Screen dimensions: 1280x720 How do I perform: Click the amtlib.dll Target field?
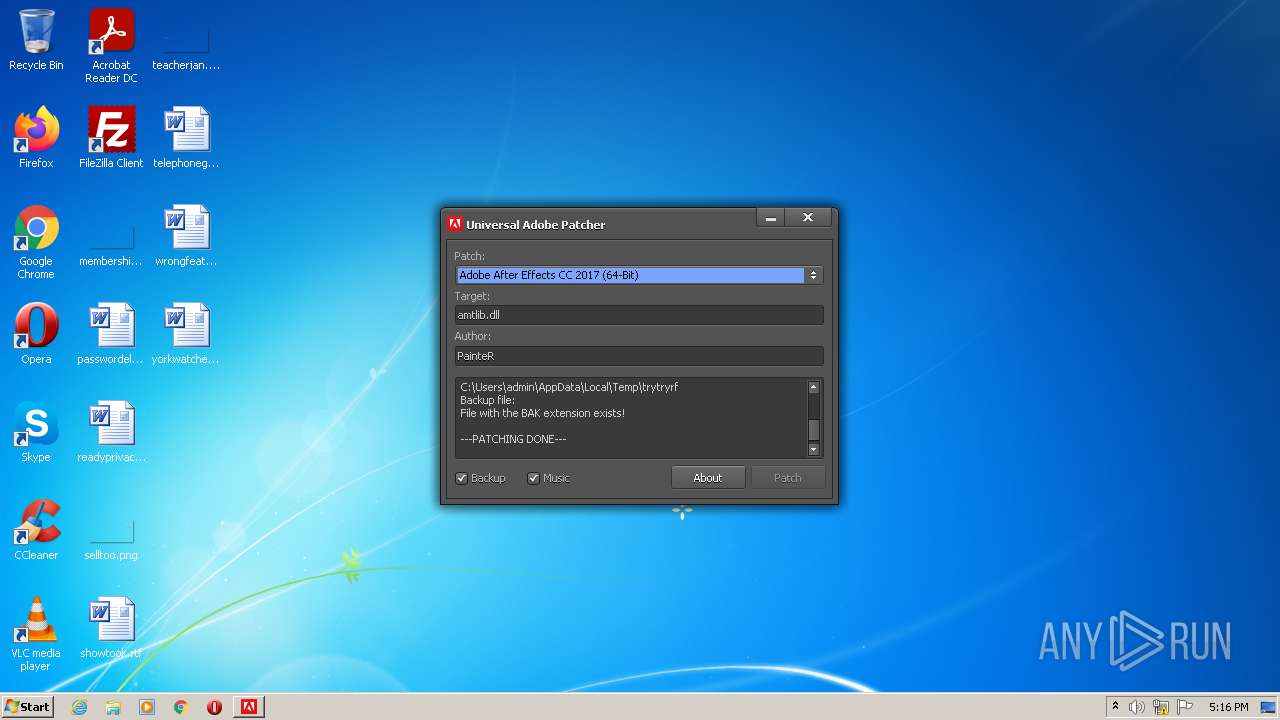(x=638, y=315)
